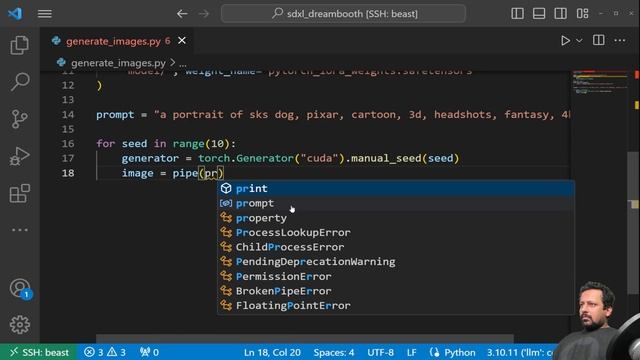Change language mode Python
Viewport: 640px width, 360px height.
tap(460, 352)
